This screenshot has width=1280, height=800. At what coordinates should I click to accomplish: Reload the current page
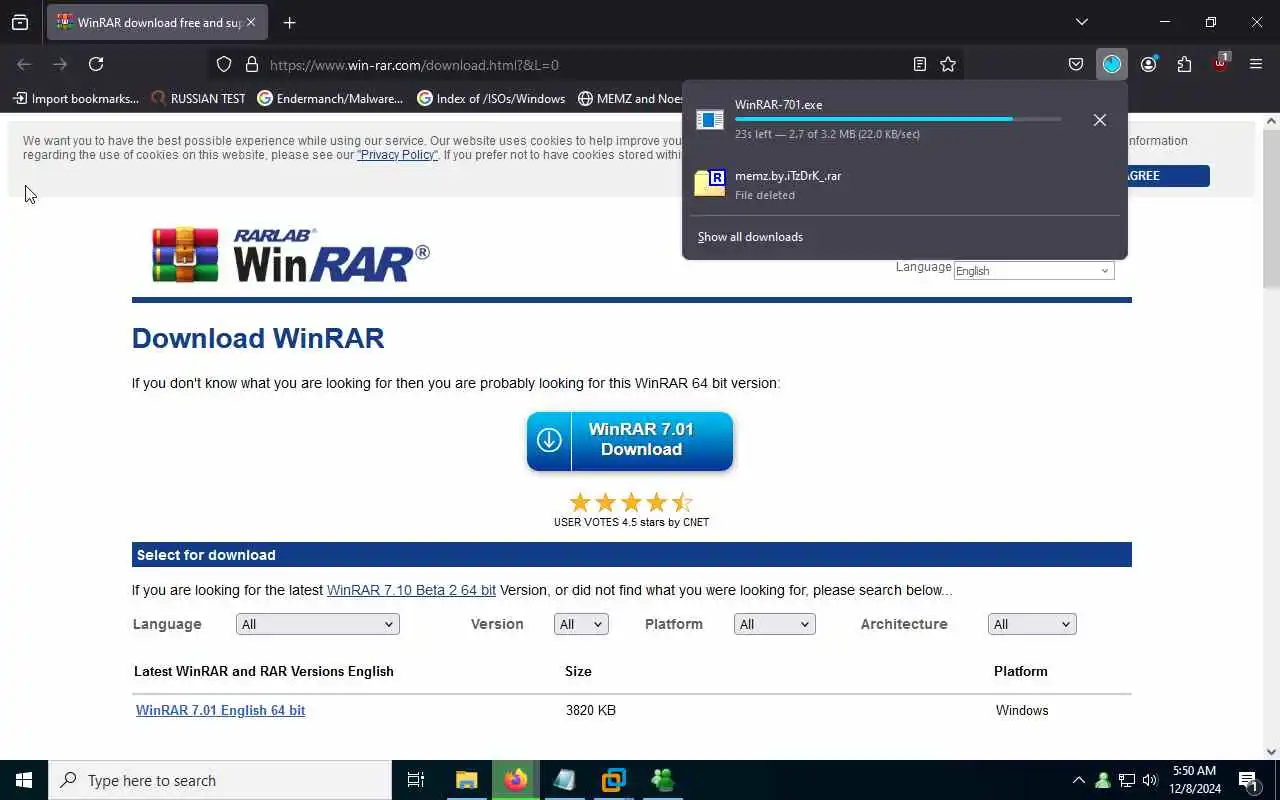96,64
